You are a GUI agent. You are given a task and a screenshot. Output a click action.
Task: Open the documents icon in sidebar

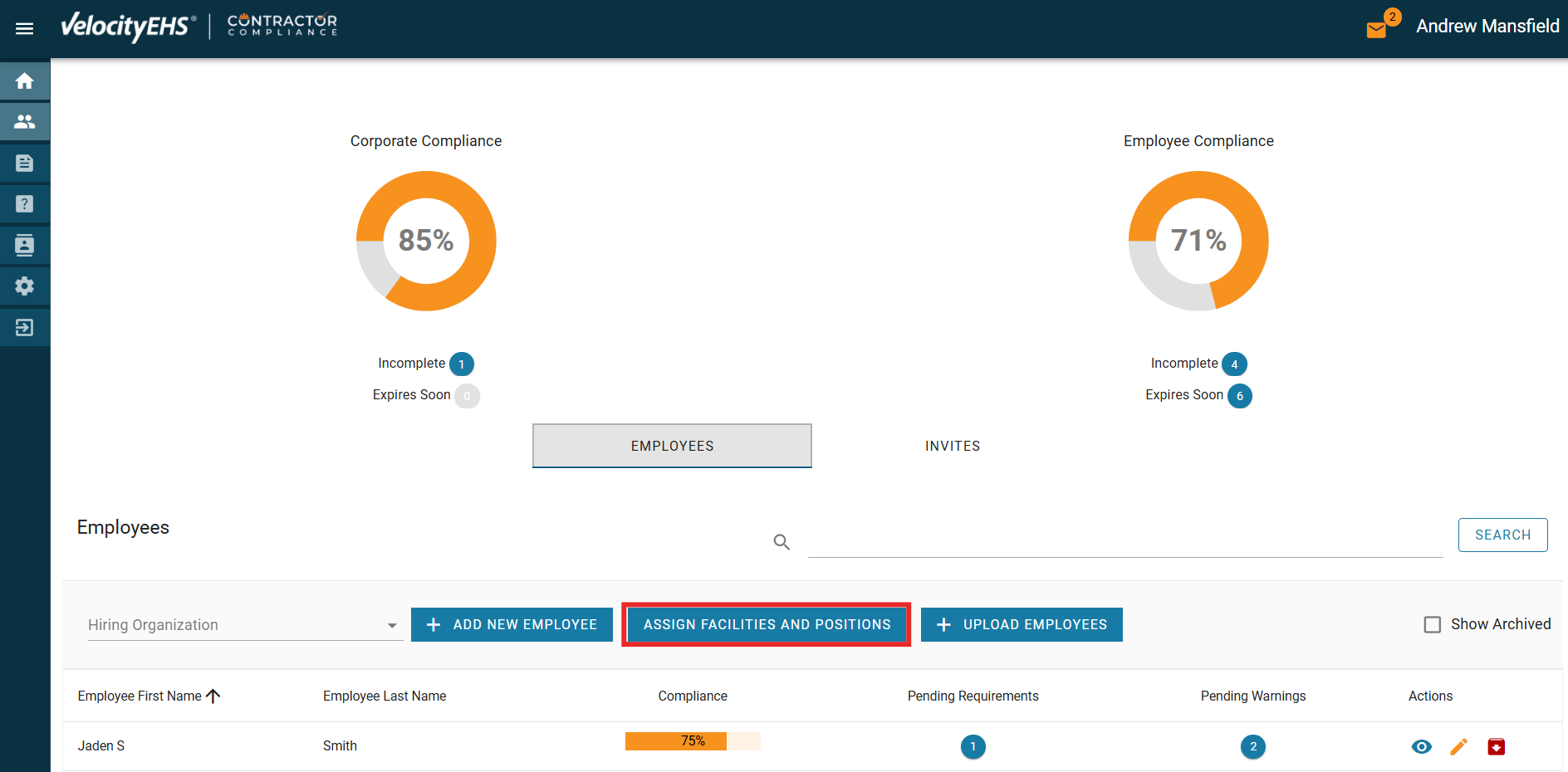(x=25, y=164)
